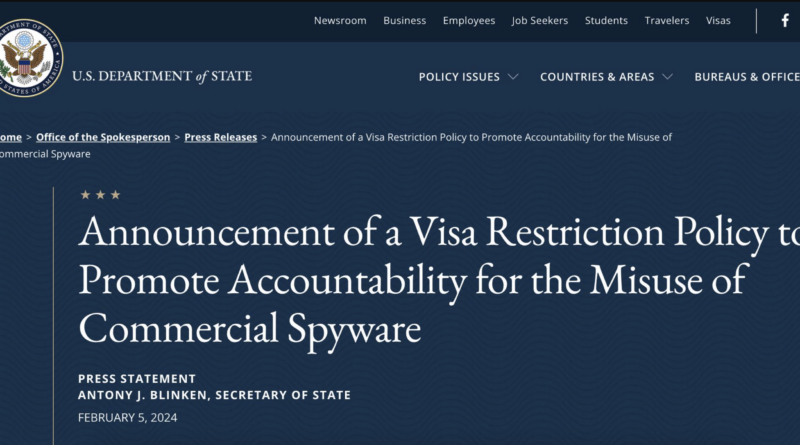Select the Students link

606,21
